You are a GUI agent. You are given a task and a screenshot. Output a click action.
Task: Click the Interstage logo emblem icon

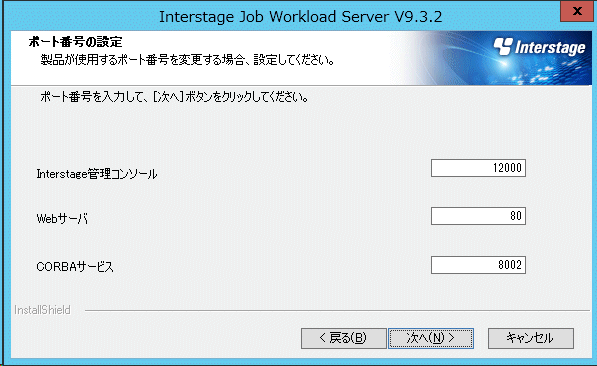tap(503, 46)
